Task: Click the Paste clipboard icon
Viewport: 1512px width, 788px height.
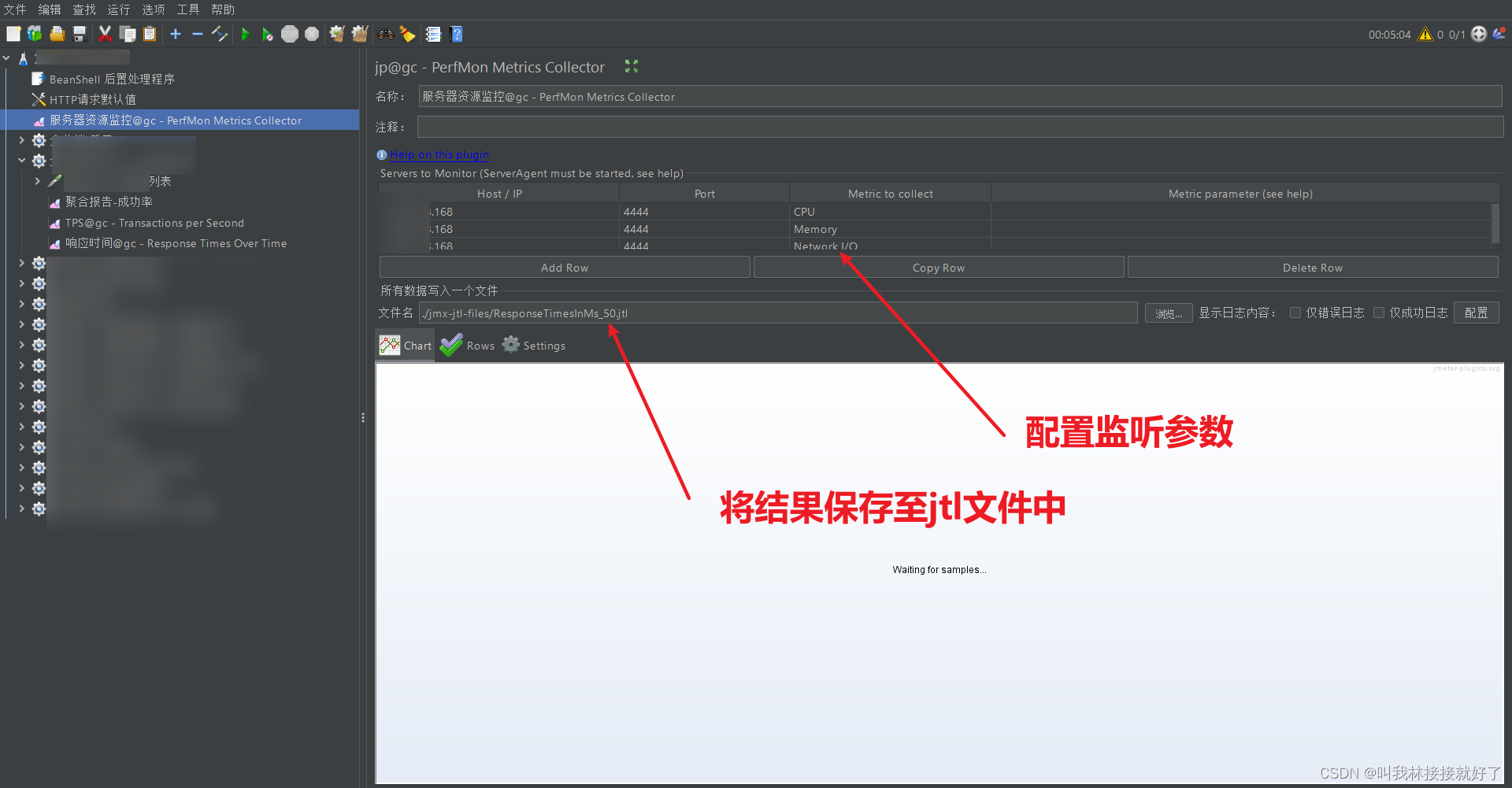Action: [150, 34]
